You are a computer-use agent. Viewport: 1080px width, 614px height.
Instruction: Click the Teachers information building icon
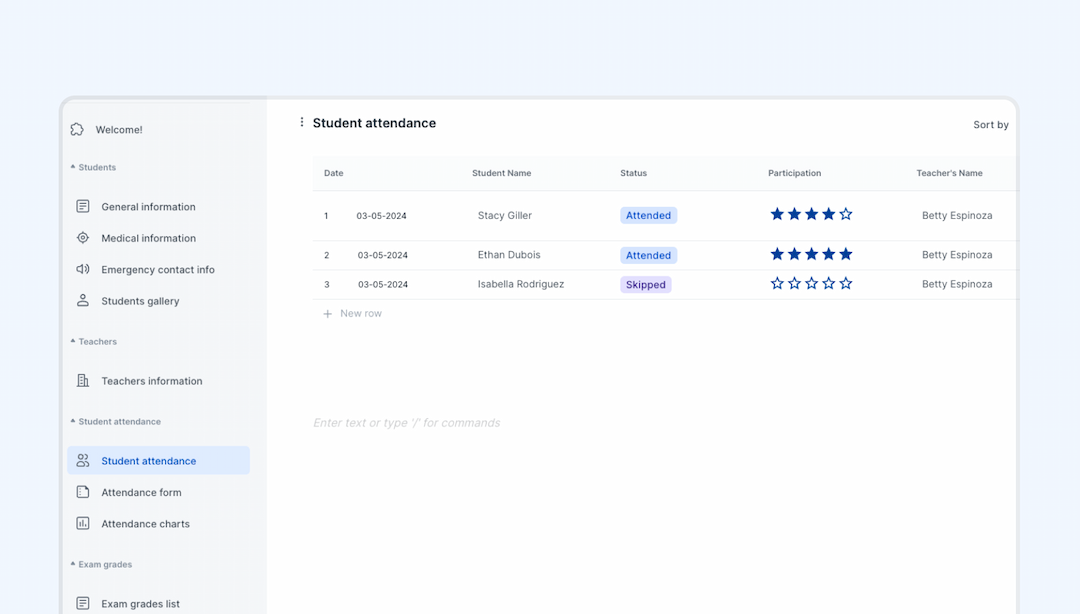click(x=82, y=380)
